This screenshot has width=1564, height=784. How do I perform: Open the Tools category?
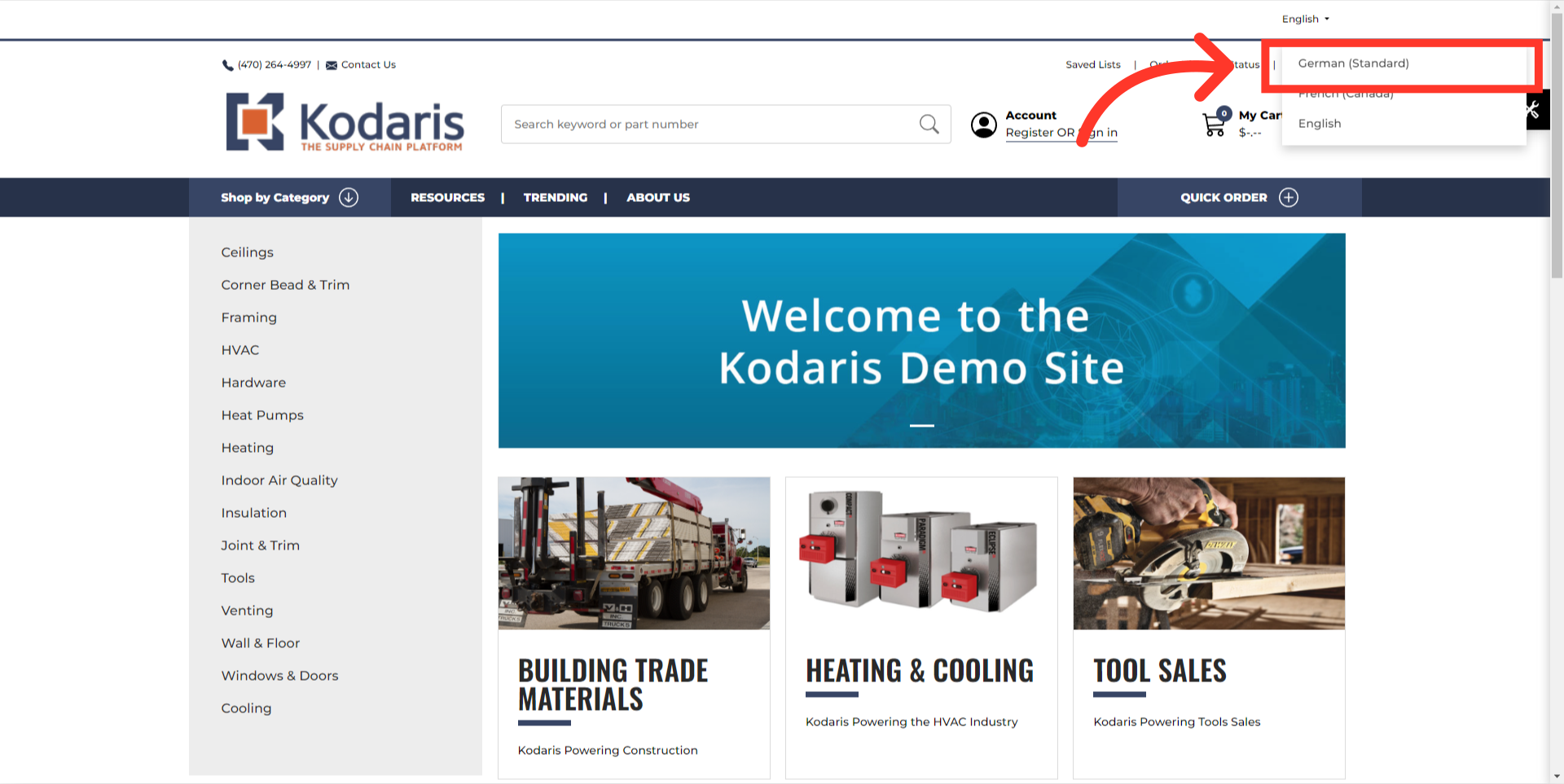[x=238, y=578]
